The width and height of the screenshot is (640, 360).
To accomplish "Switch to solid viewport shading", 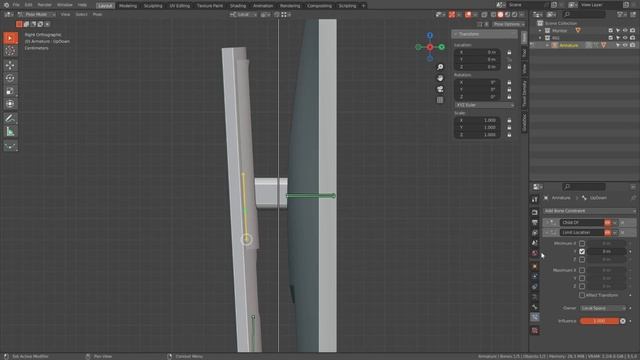I will point(500,14).
